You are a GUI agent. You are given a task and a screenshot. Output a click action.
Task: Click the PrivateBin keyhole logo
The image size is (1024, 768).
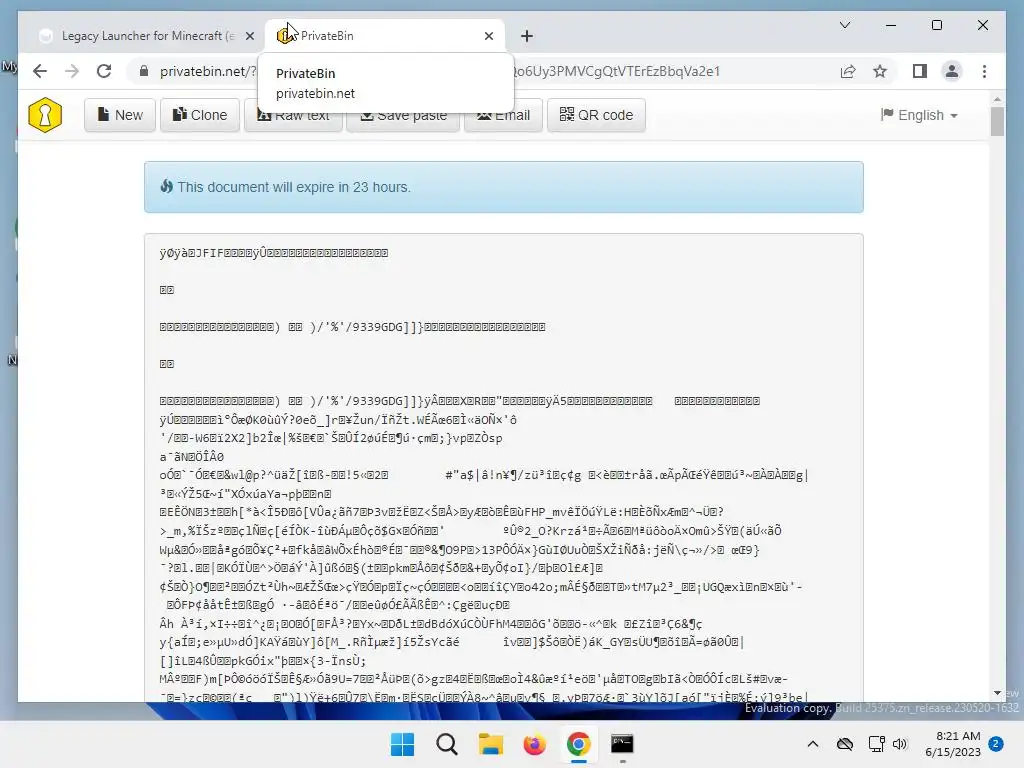tap(45, 115)
